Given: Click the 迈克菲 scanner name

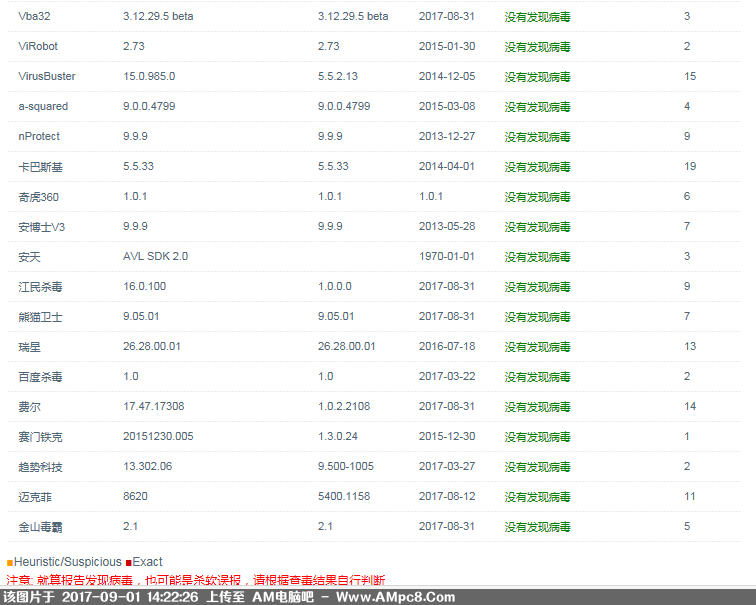Looking at the screenshot, I should [x=35, y=497].
